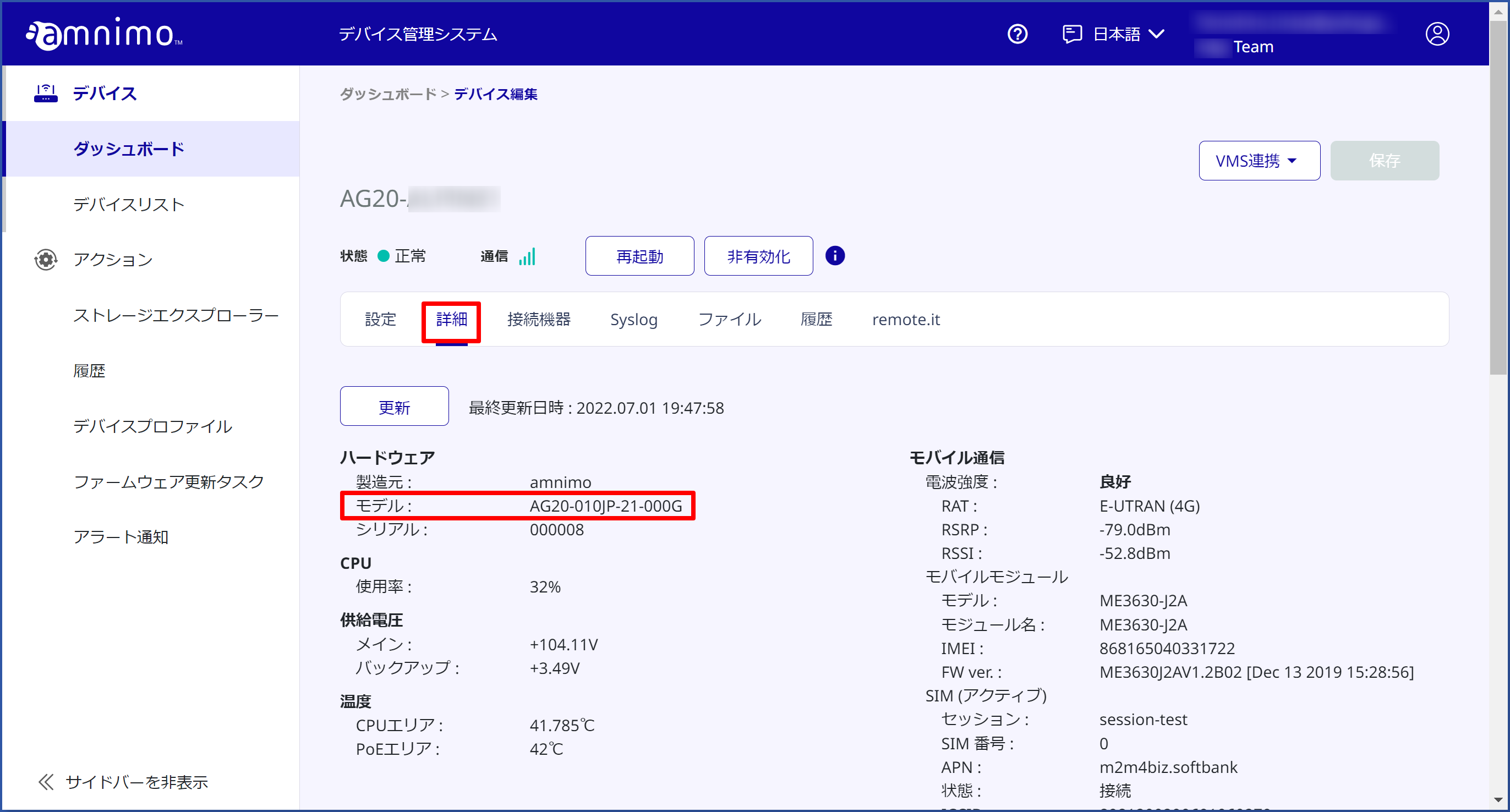Viewport: 1510px width, 812px height.
Task: Open the remote.it tab
Action: (906, 319)
